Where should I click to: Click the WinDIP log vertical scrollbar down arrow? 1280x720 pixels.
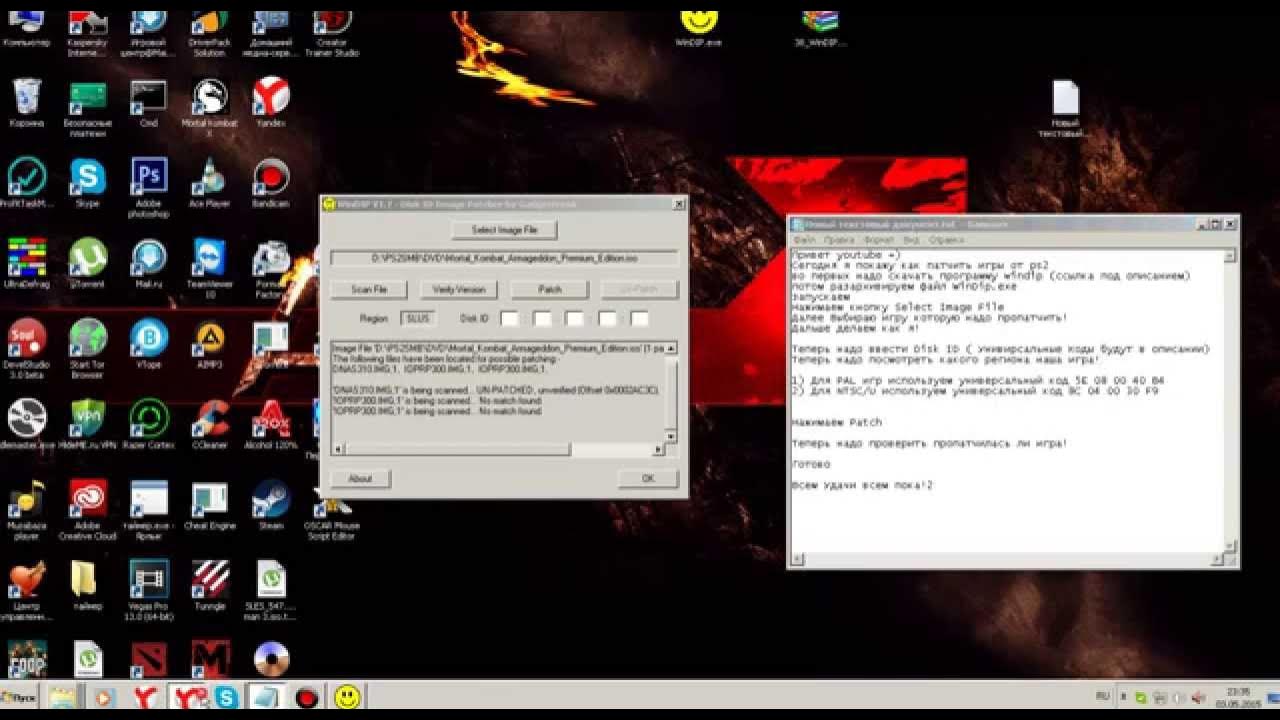pos(671,436)
